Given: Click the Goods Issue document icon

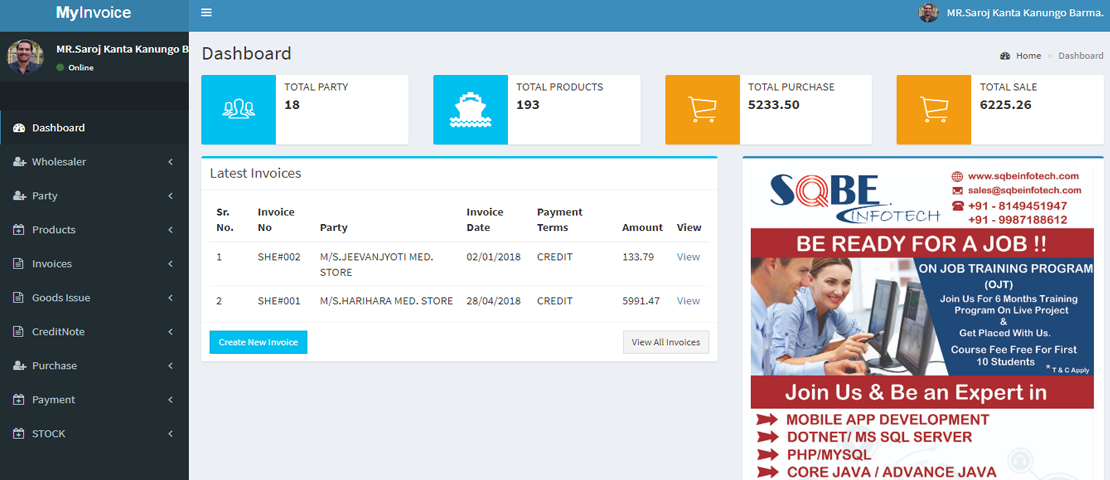Looking at the screenshot, I should pyautogui.click(x=19, y=298).
